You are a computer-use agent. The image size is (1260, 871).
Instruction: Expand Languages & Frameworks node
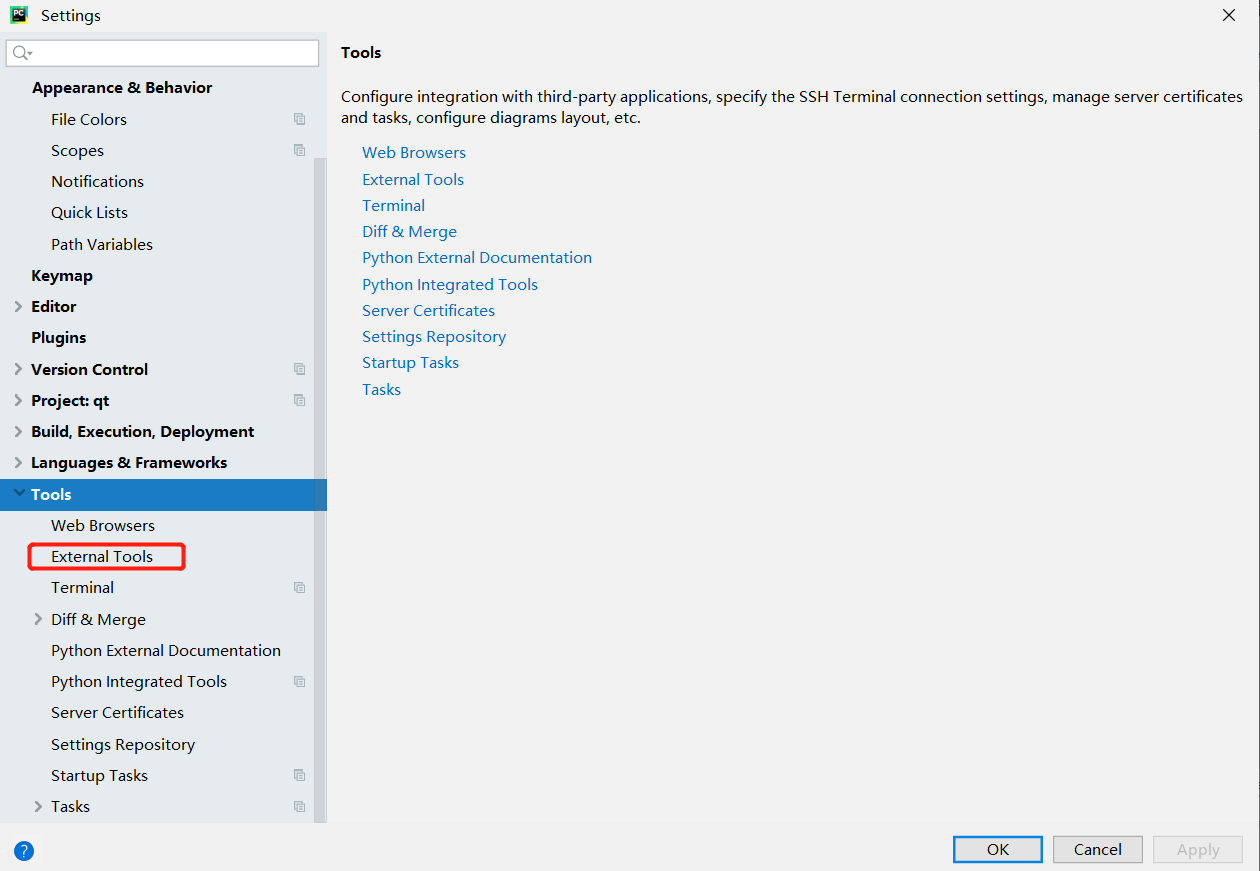(x=18, y=463)
